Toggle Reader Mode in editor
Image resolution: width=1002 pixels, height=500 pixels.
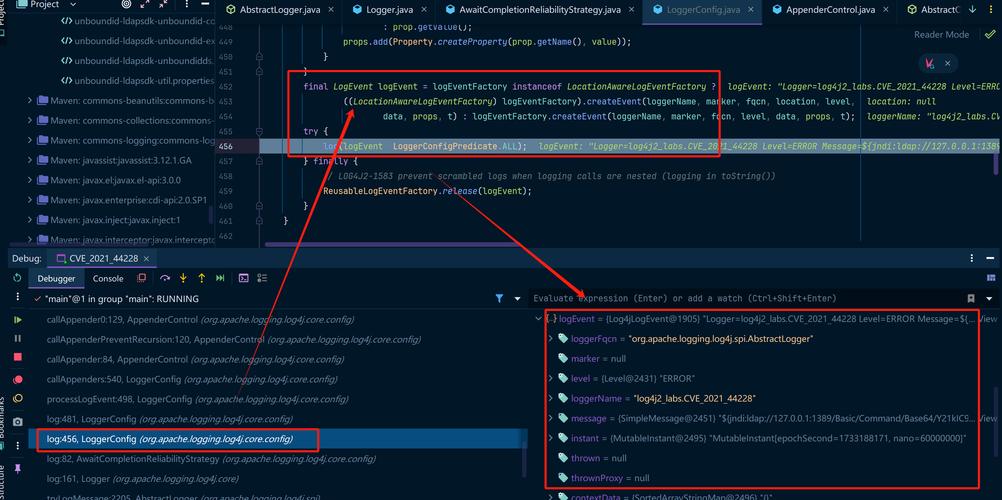941,35
